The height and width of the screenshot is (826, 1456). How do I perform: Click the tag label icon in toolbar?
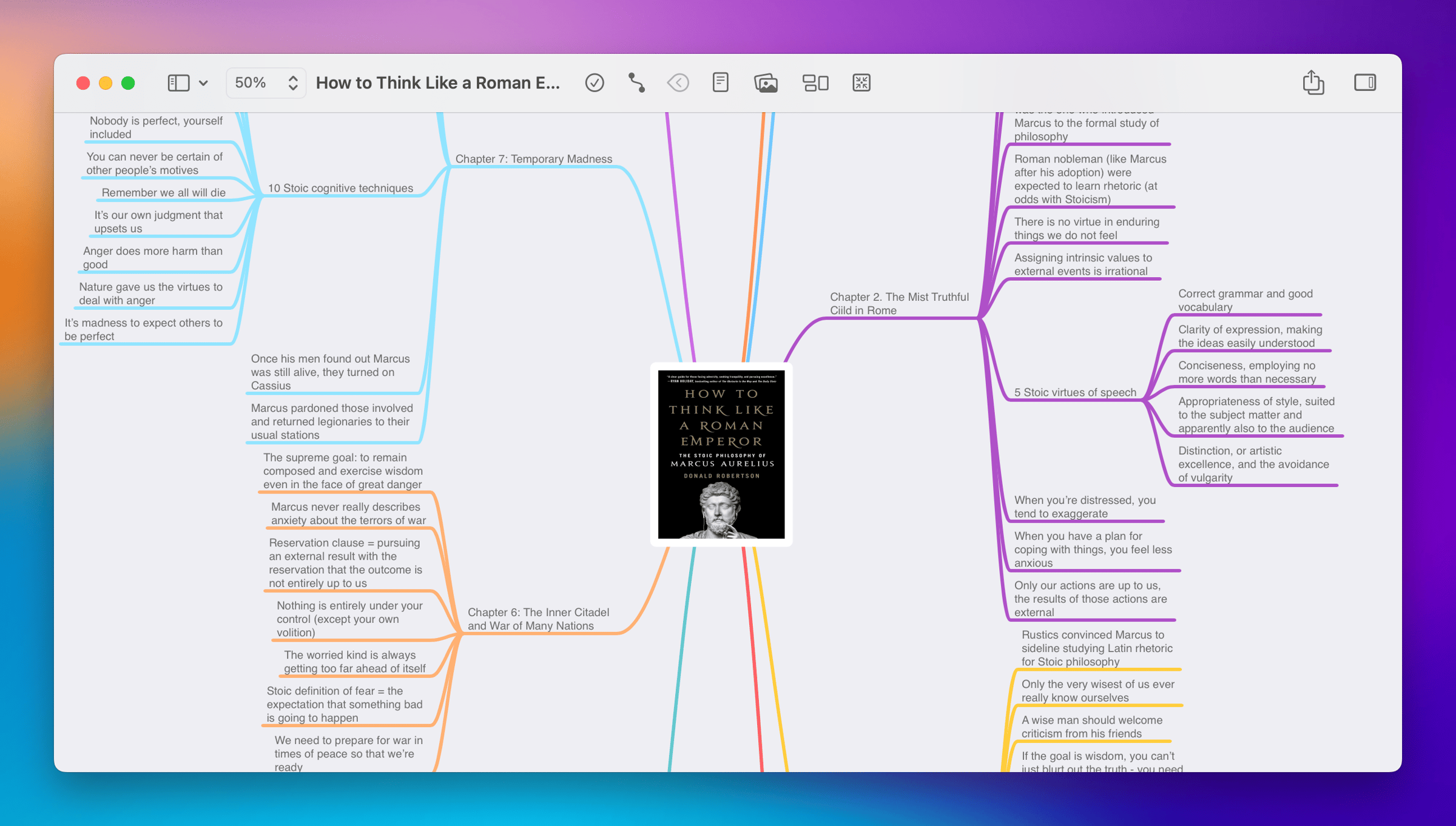(x=678, y=82)
